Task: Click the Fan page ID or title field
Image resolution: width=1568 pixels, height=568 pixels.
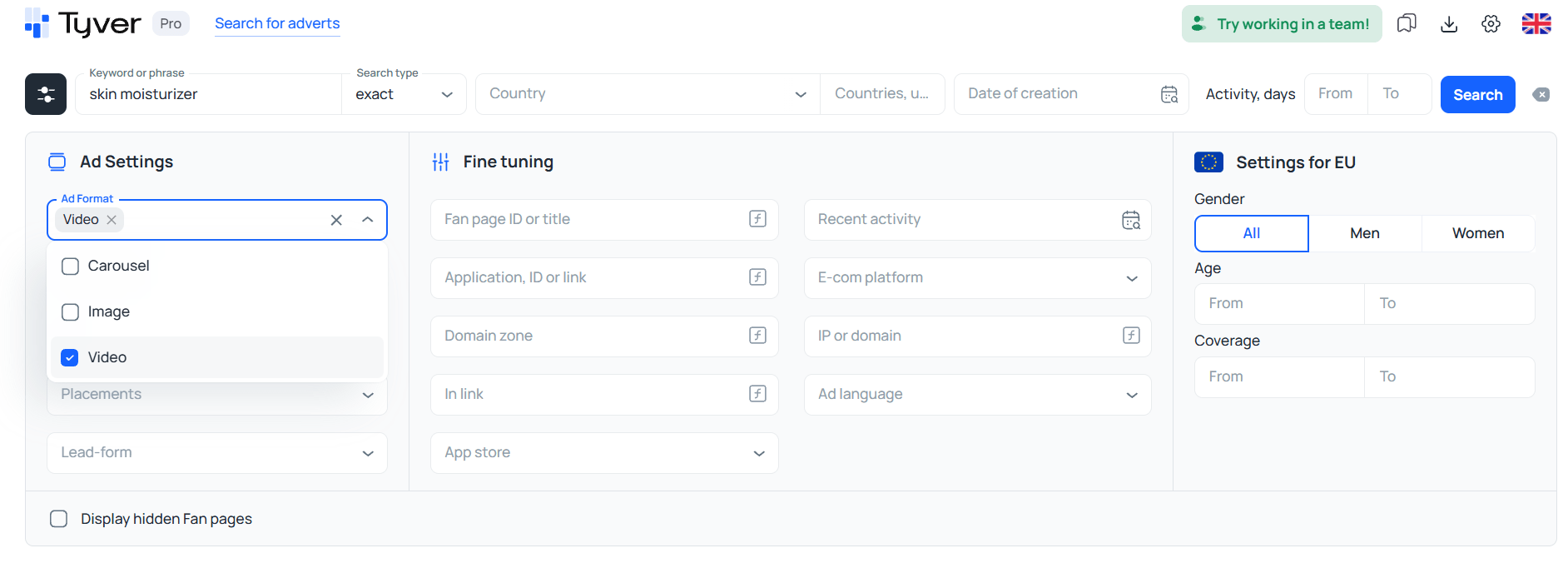Action: pyautogui.click(x=604, y=220)
